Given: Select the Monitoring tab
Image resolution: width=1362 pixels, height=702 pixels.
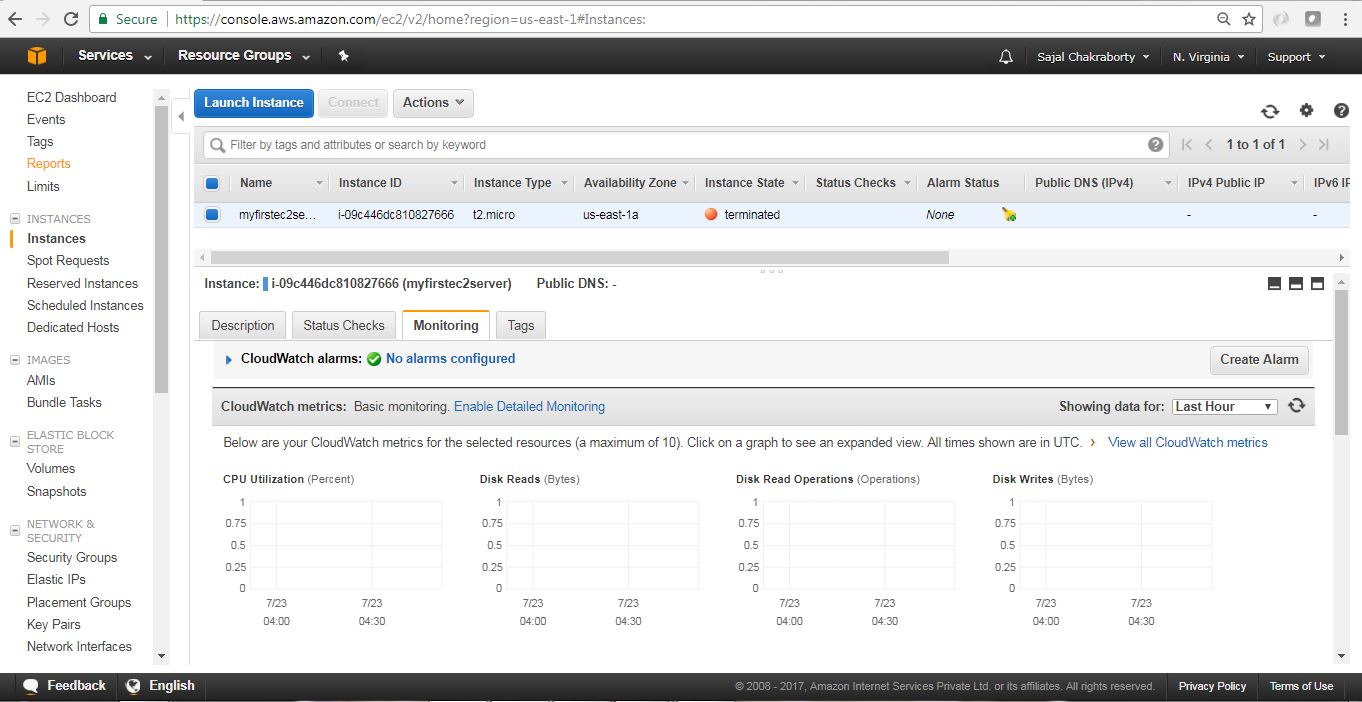Looking at the screenshot, I should tap(446, 325).
